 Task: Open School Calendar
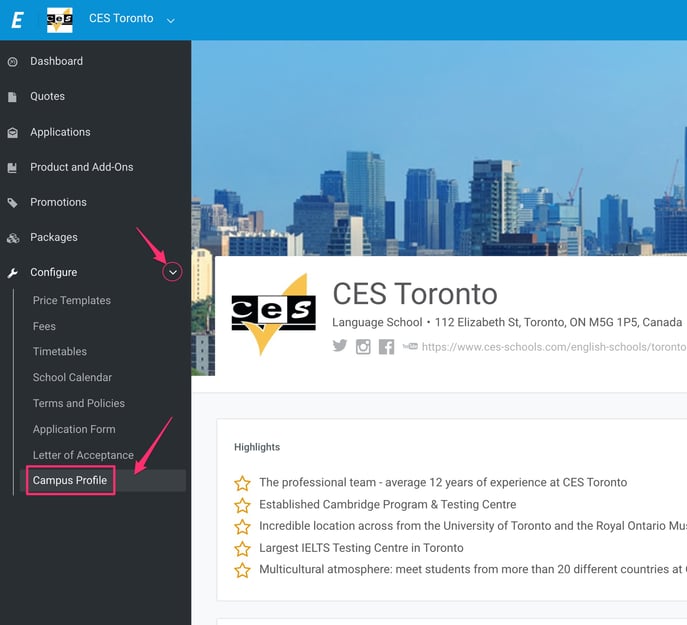(72, 377)
